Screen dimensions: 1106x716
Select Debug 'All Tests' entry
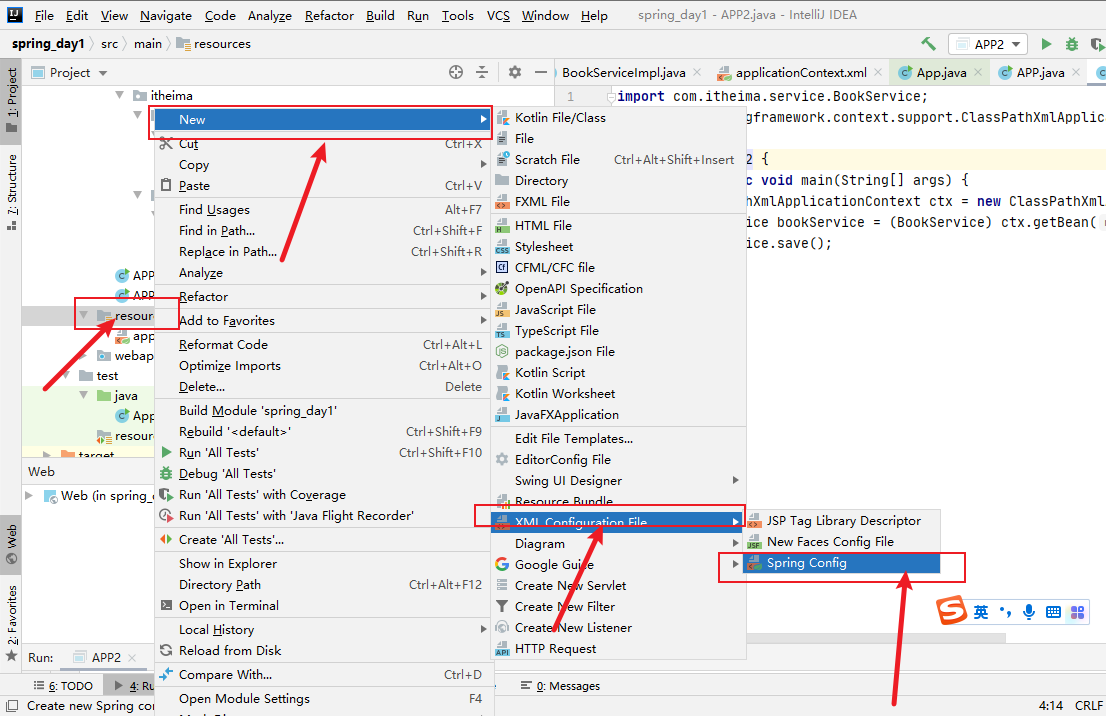coord(322,473)
